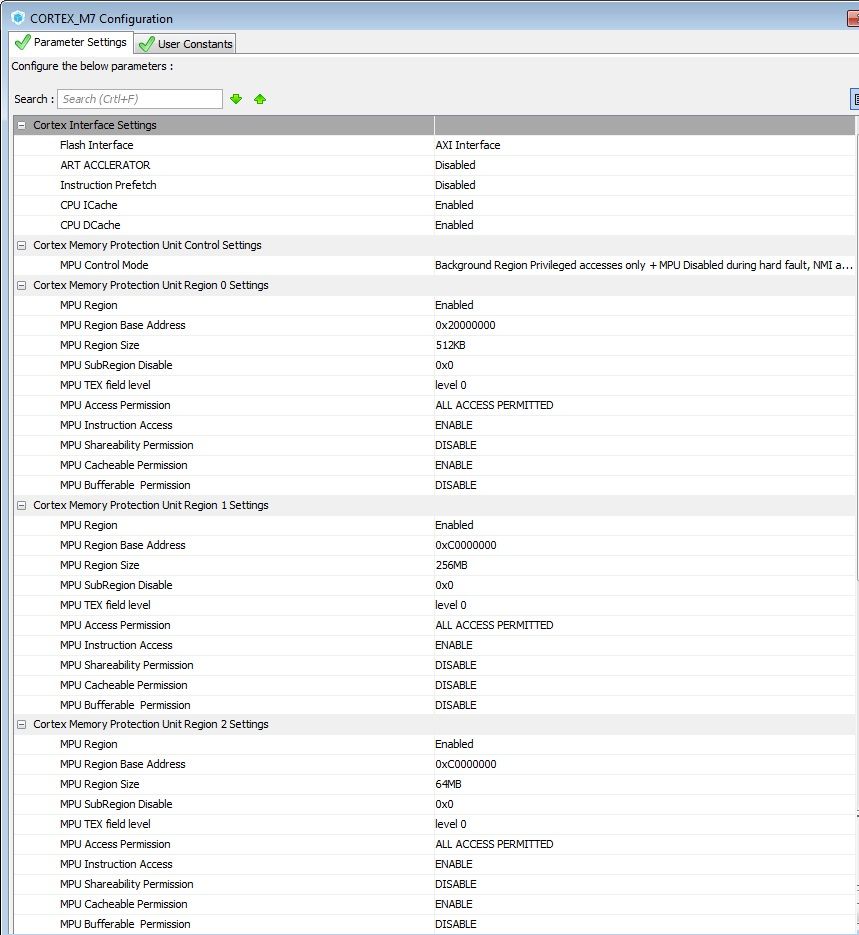The width and height of the screenshot is (859, 935).
Task: Select Region 1 MPU Access Permission label
Action: 115,625
